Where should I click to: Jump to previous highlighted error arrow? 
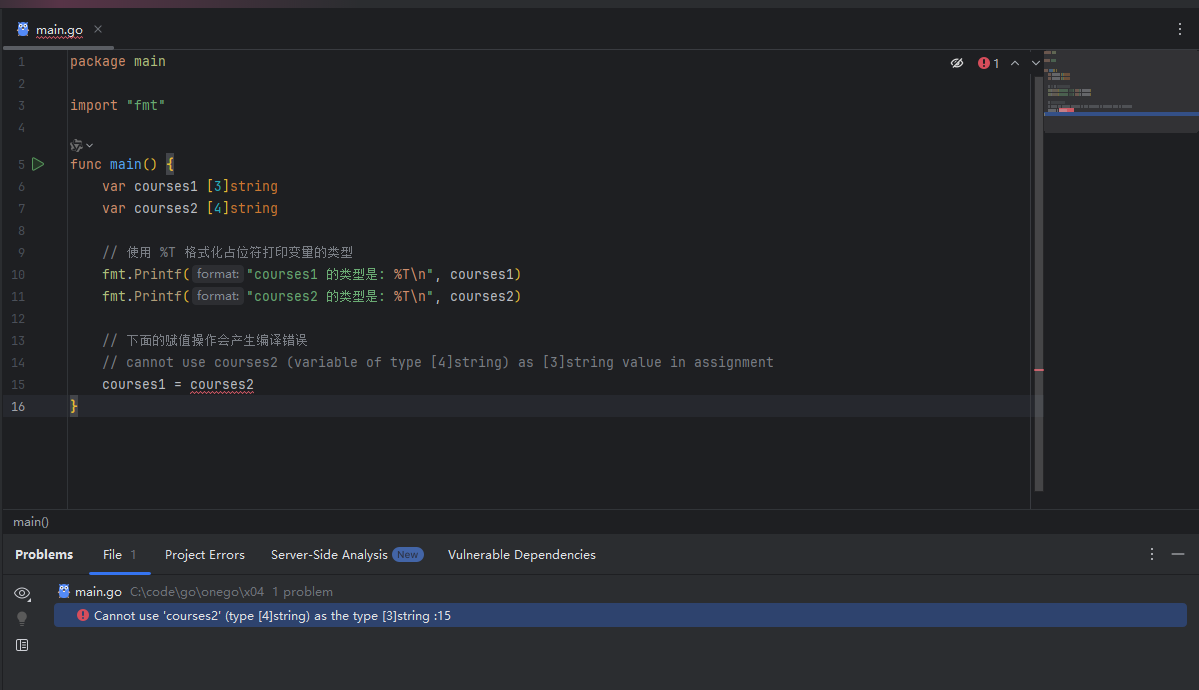tap(1015, 63)
